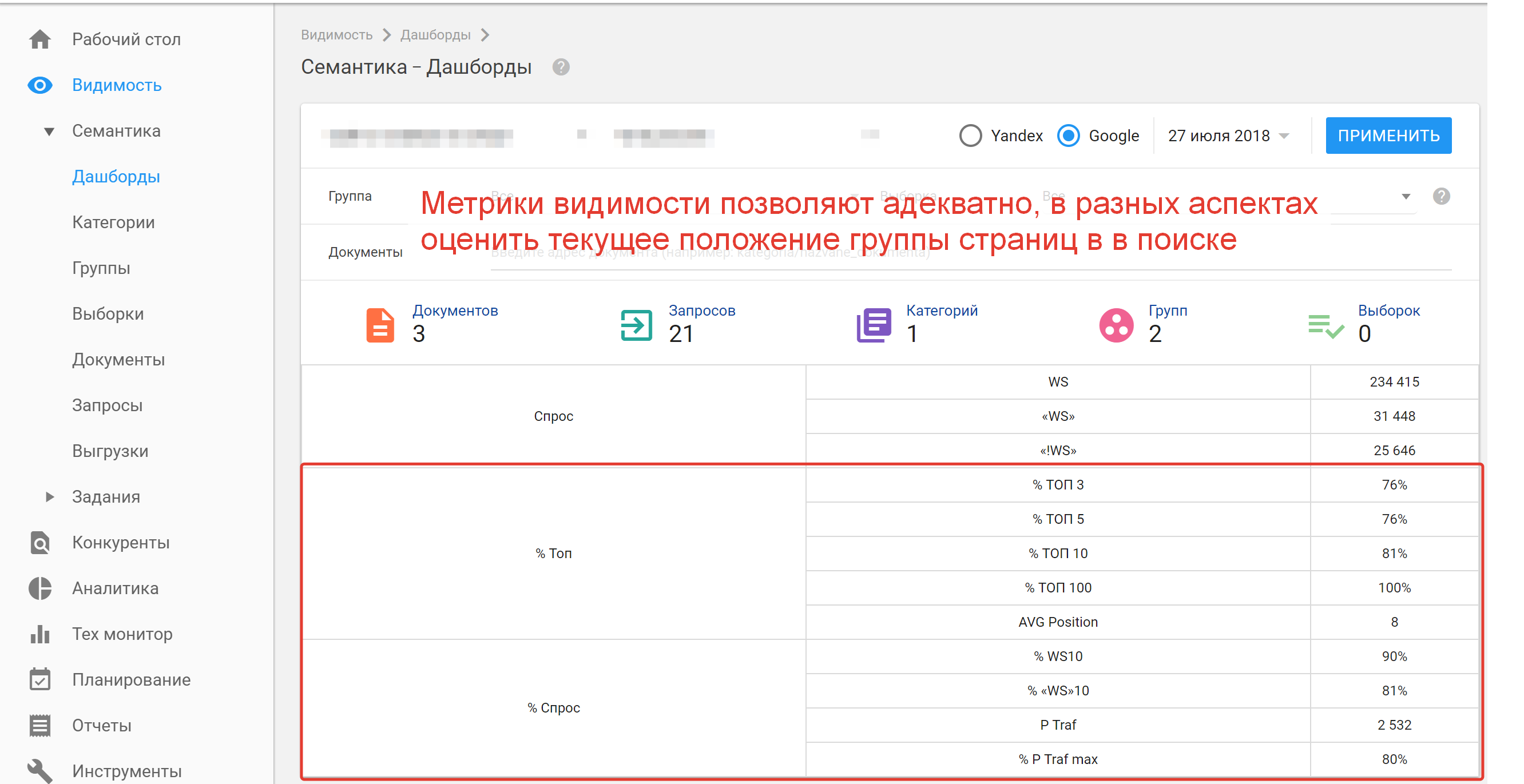Click the Дашборды breadcrumb link
Image resolution: width=1524 pixels, height=784 pixels.
[435, 35]
